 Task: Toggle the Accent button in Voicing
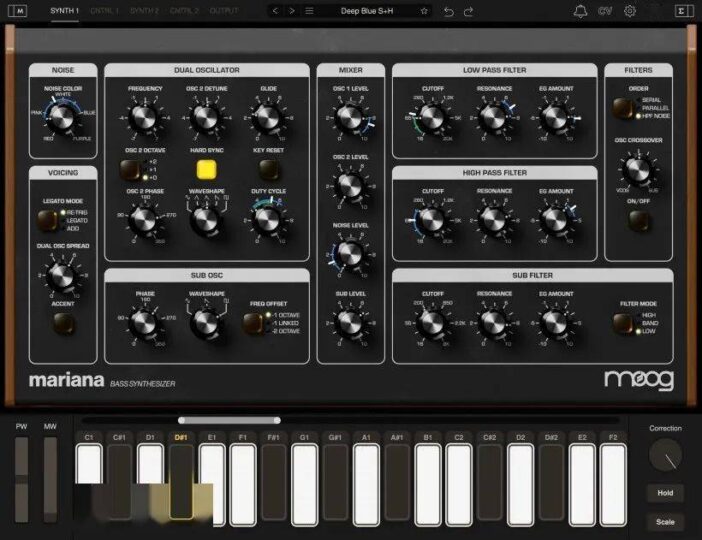tap(62, 322)
